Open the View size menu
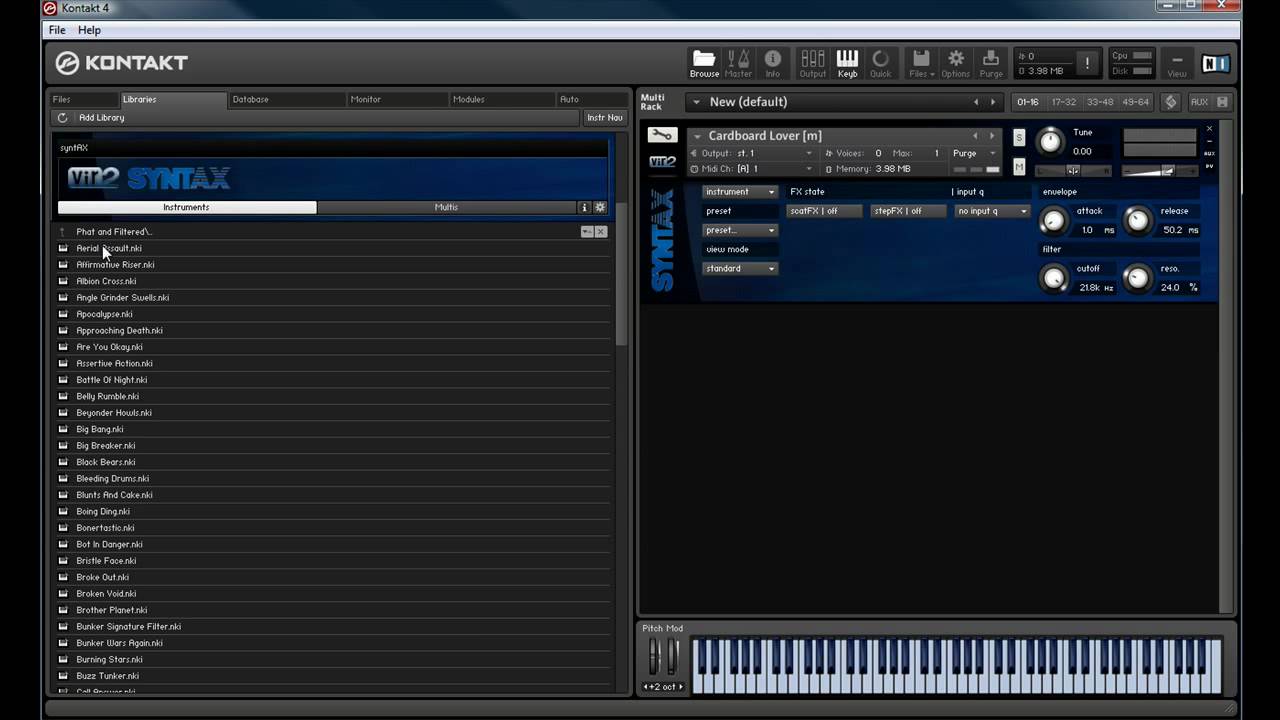Image resolution: width=1280 pixels, height=720 pixels. (x=1177, y=63)
